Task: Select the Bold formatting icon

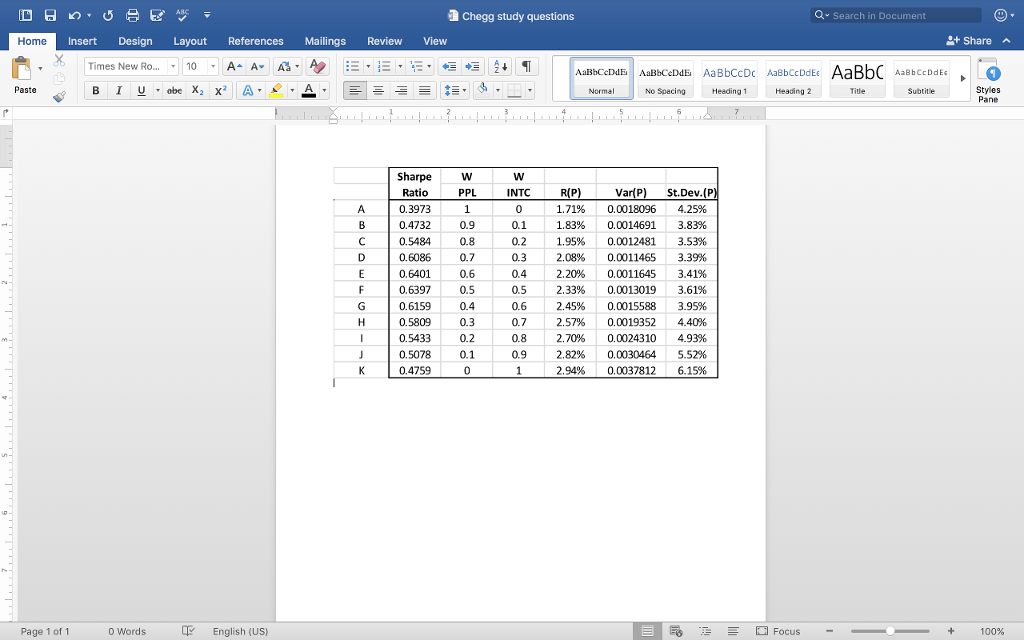Action: (96, 89)
